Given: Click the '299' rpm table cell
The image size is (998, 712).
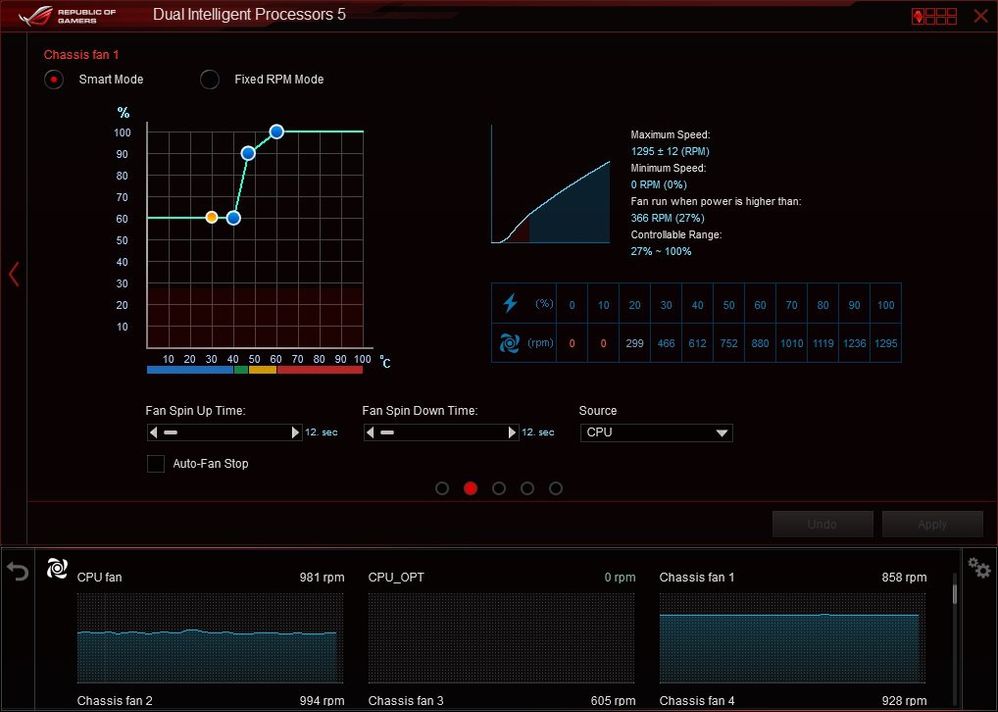Looking at the screenshot, I should (635, 344).
